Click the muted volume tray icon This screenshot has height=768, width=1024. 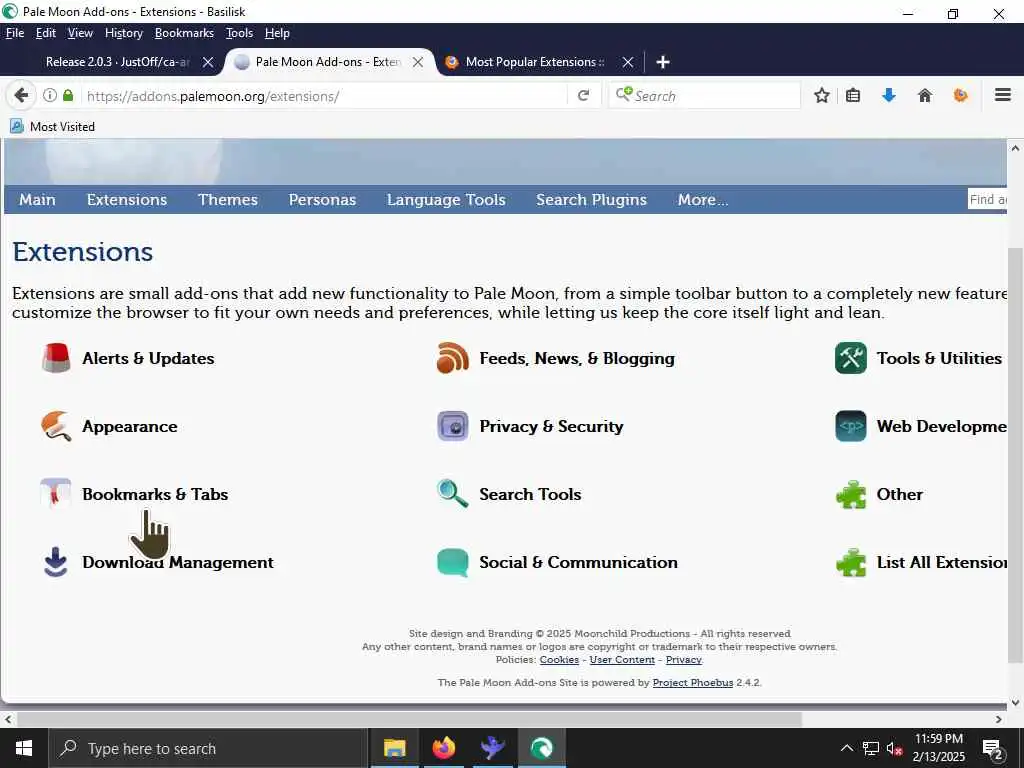[894, 748]
